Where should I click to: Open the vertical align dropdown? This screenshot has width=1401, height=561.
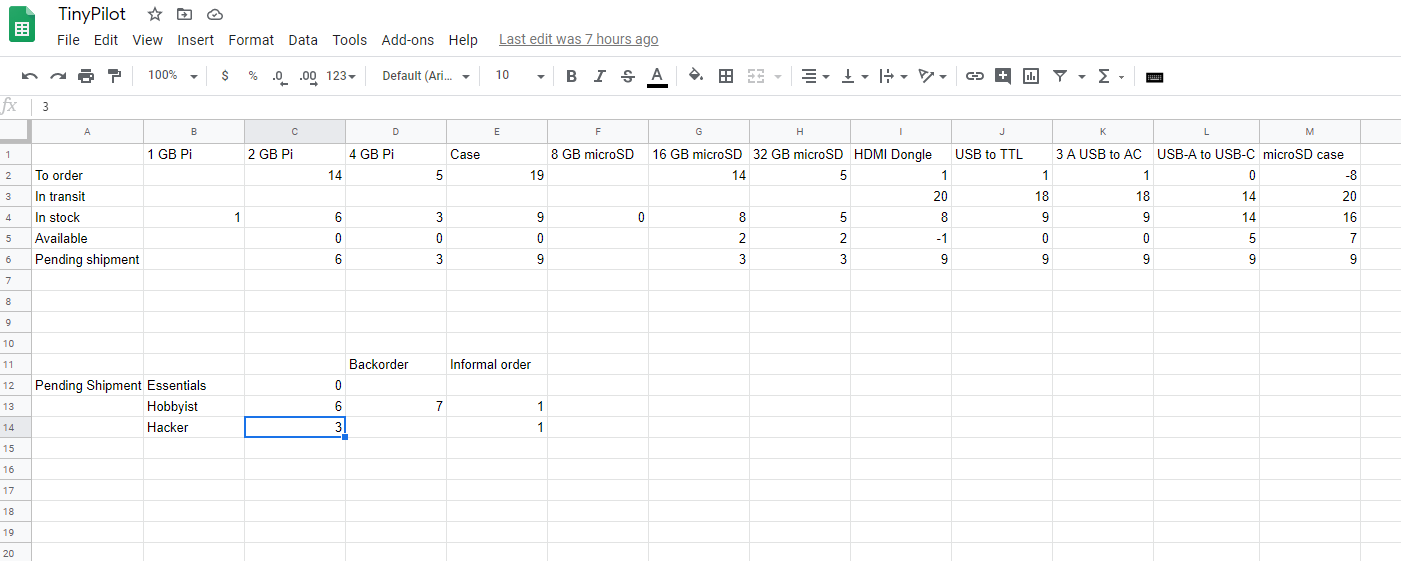click(854, 76)
